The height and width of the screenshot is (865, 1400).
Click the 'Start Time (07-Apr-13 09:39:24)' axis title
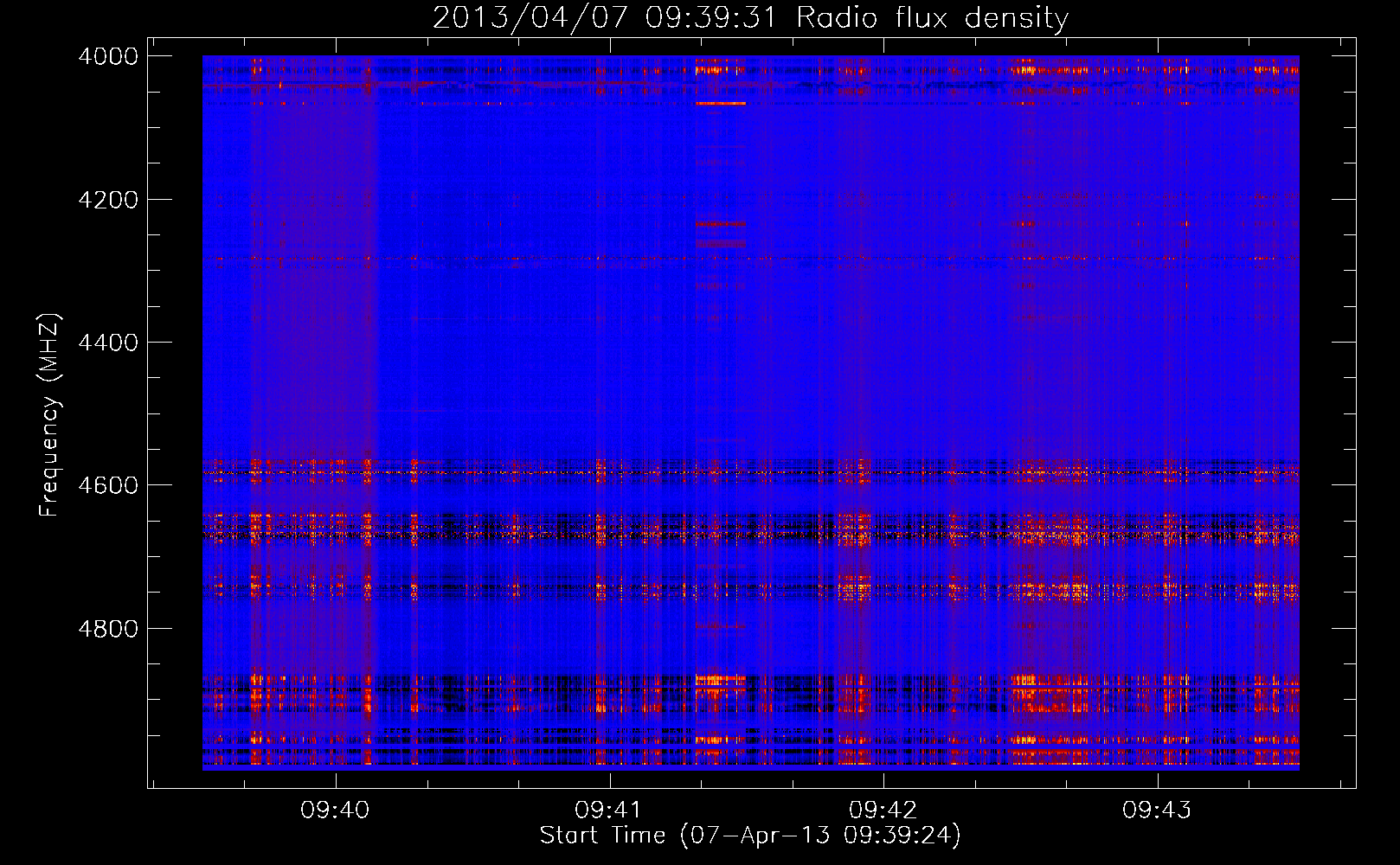[750, 836]
